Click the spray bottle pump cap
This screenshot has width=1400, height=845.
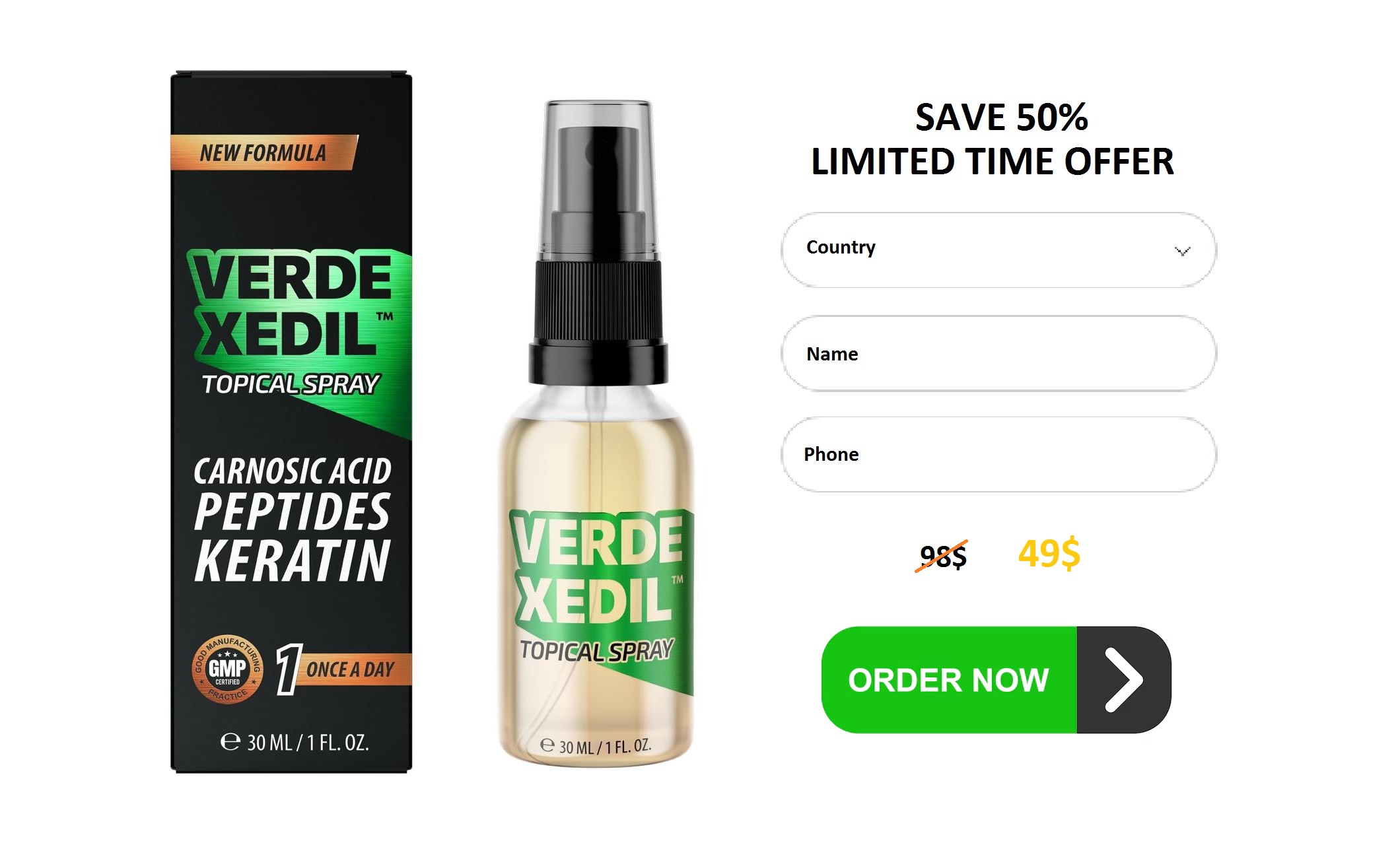pyautogui.click(x=598, y=241)
